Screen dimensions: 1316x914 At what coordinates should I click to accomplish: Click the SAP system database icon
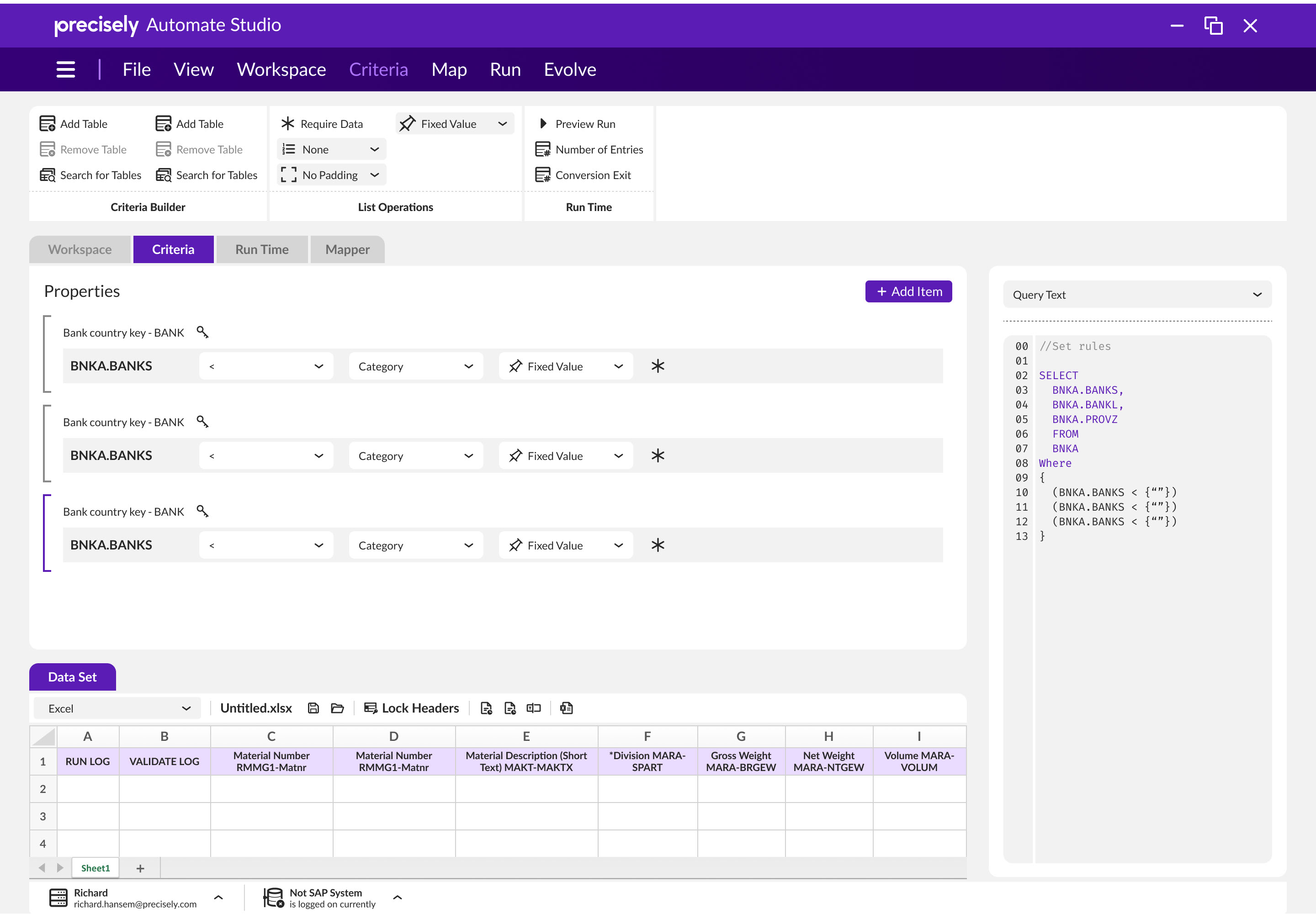coord(273,898)
